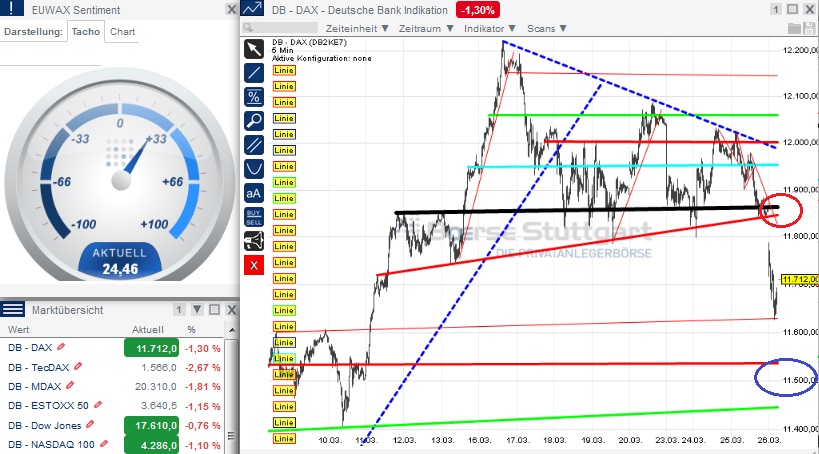Switch to the Tacho tab
The width and height of the screenshot is (819, 454).
[x=86, y=31]
